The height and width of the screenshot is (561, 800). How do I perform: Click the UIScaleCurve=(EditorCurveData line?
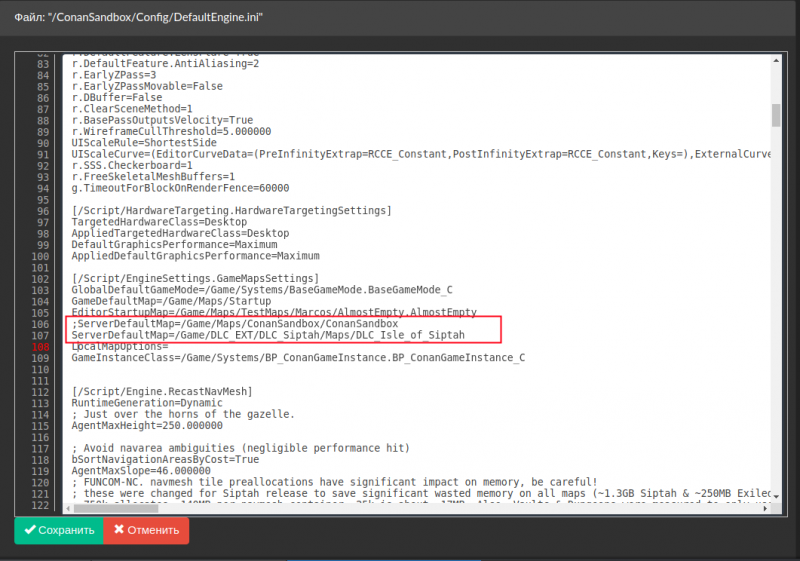tap(421, 154)
